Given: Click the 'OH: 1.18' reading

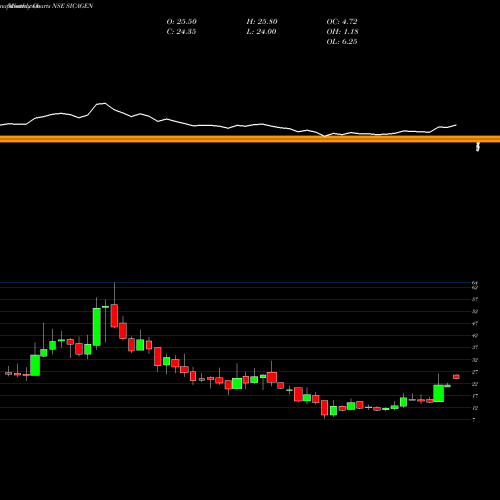Looking at the screenshot, I should pos(342,32).
